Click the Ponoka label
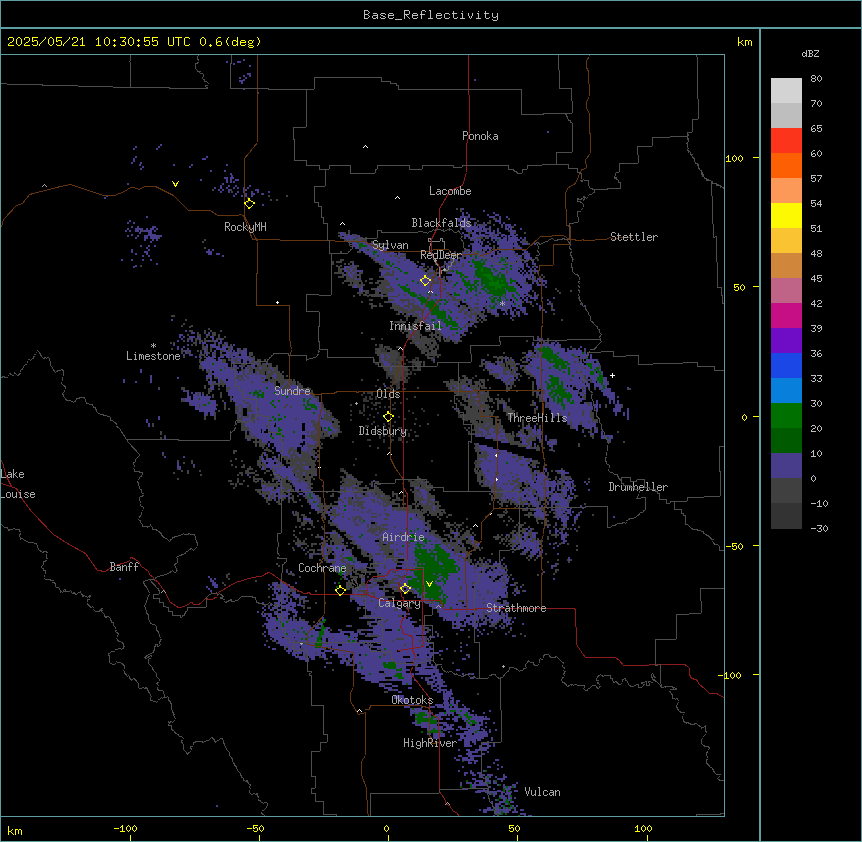Screen dimensions: 862x842 [x=480, y=136]
